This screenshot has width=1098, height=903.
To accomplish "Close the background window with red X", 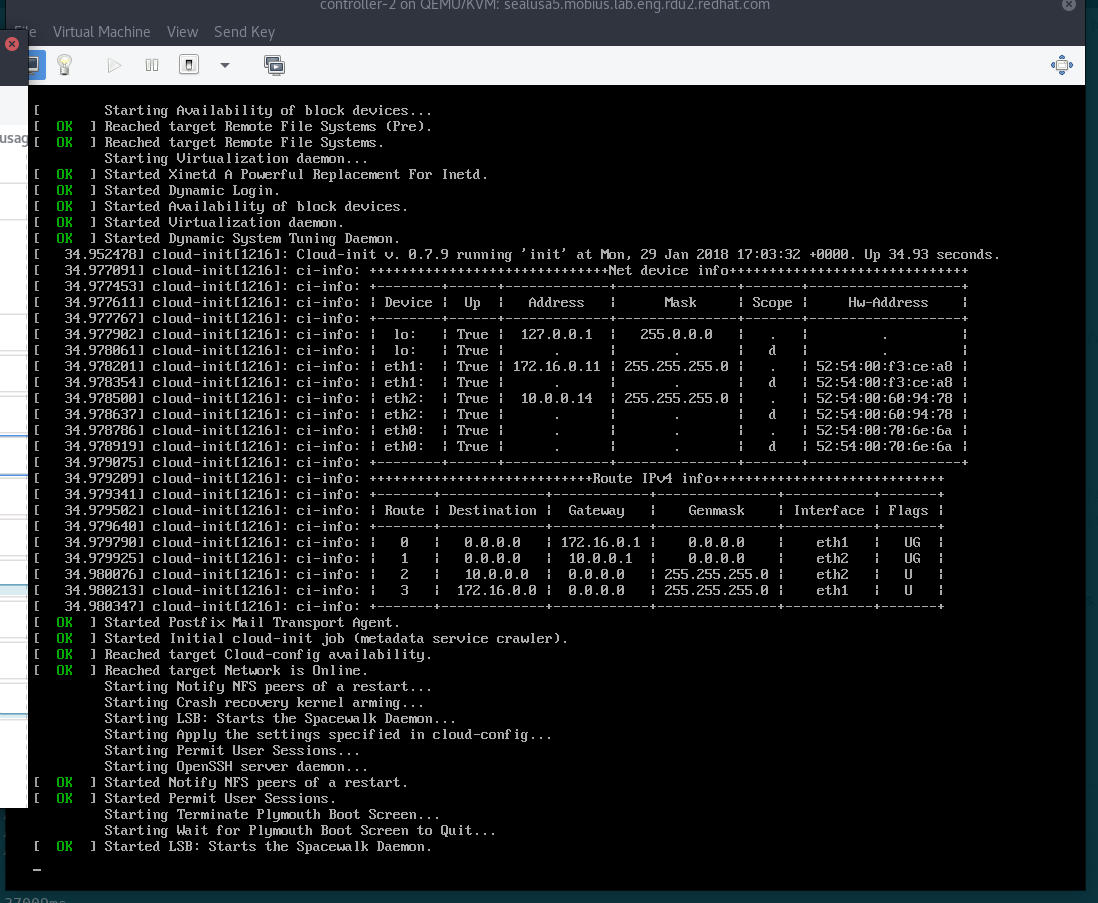I will [12, 43].
